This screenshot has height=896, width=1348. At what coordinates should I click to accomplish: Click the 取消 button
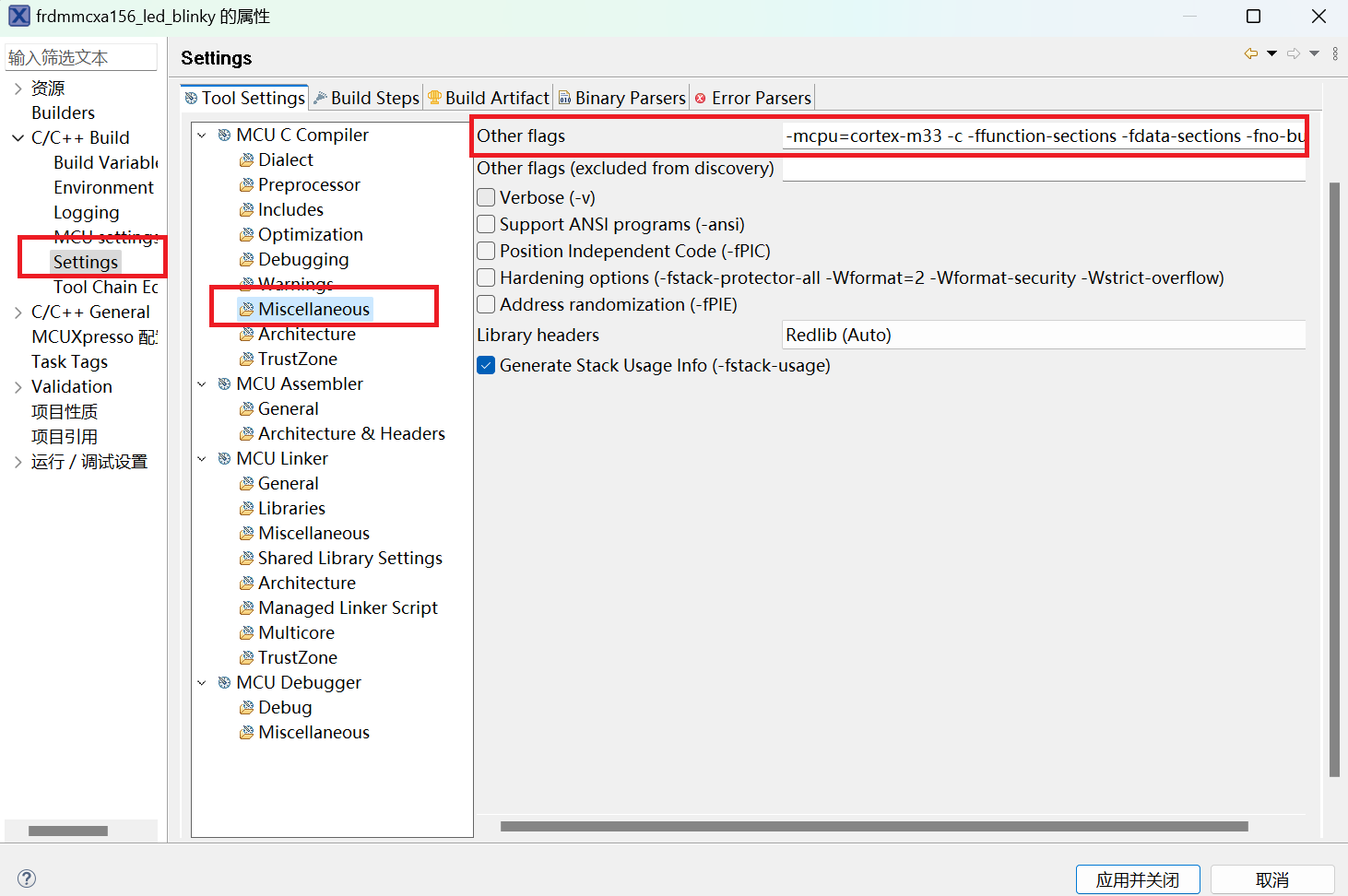click(1273, 878)
